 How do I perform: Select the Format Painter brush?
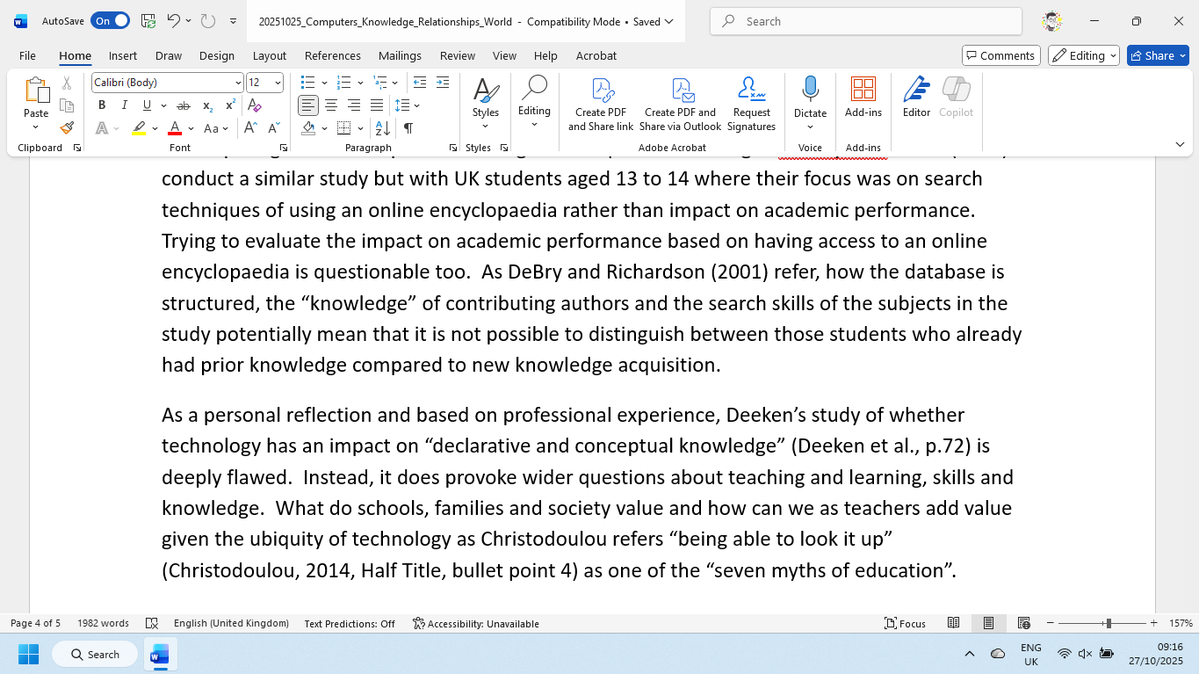(67, 128)
